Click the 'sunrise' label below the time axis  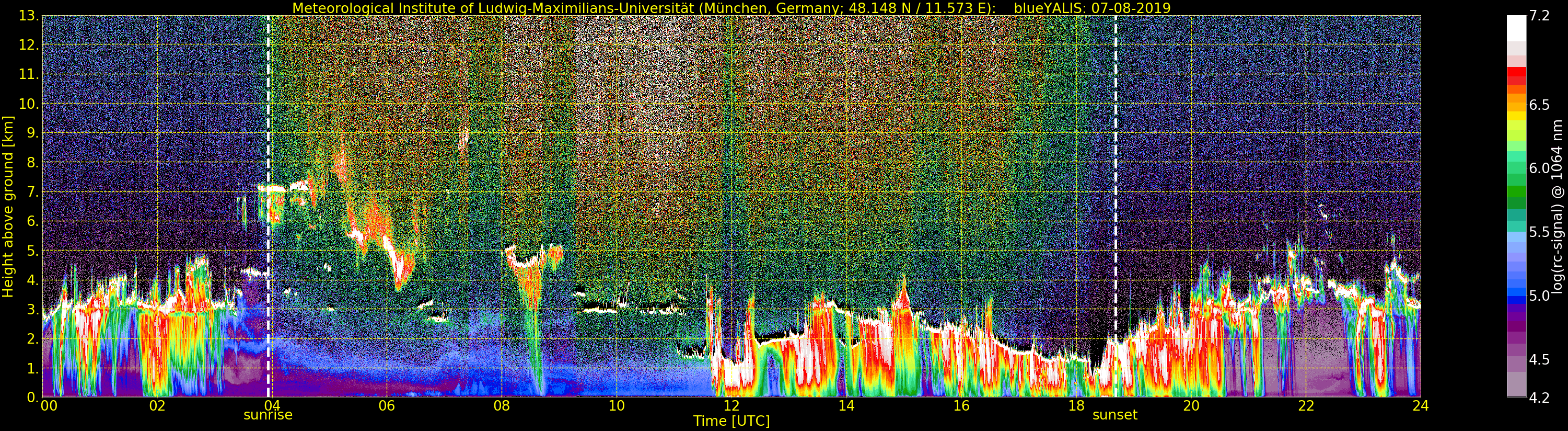pyautogui.click(x=268, y=415)
